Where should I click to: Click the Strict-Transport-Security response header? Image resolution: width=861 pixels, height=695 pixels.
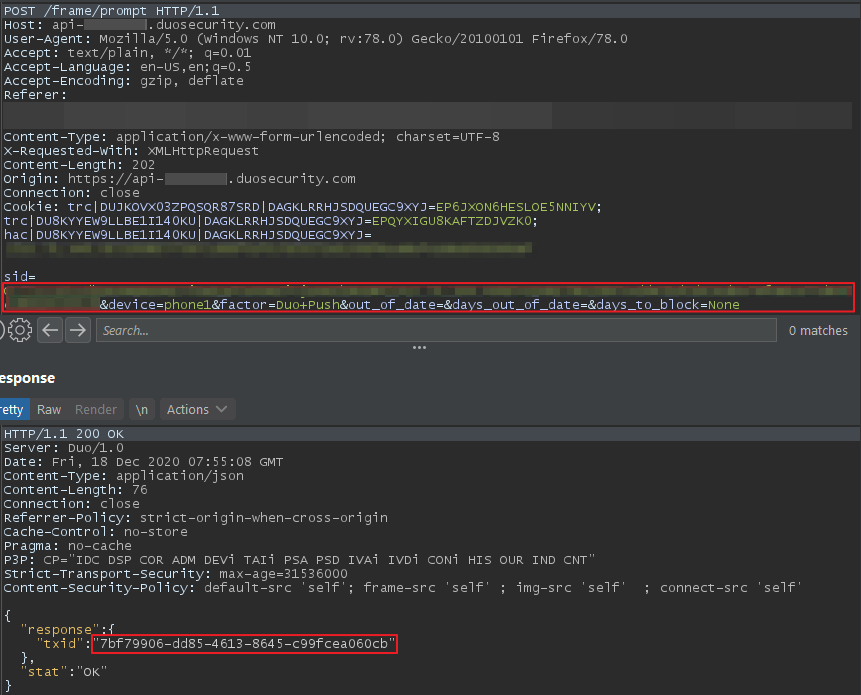tap(175, 574)
